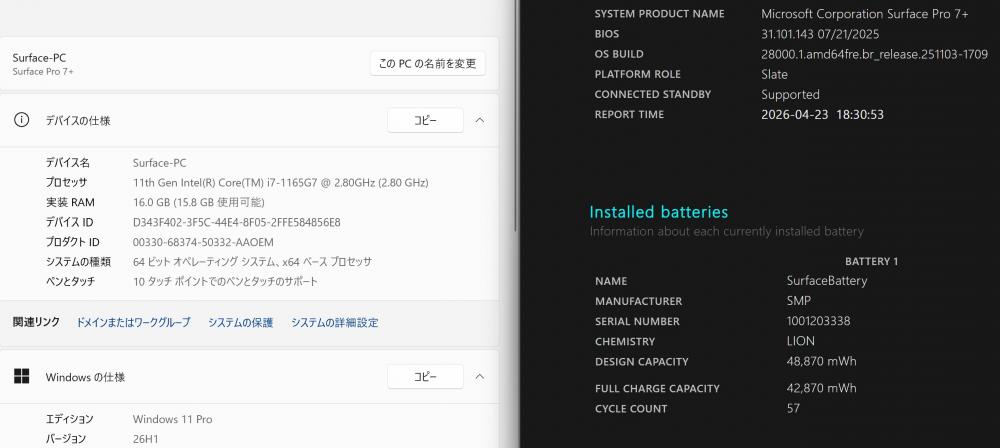Image resolution: width=1000 pixels, height=448 pixels.
Task: Select the platform role Slate value
Action: click(x=774, y=74)
